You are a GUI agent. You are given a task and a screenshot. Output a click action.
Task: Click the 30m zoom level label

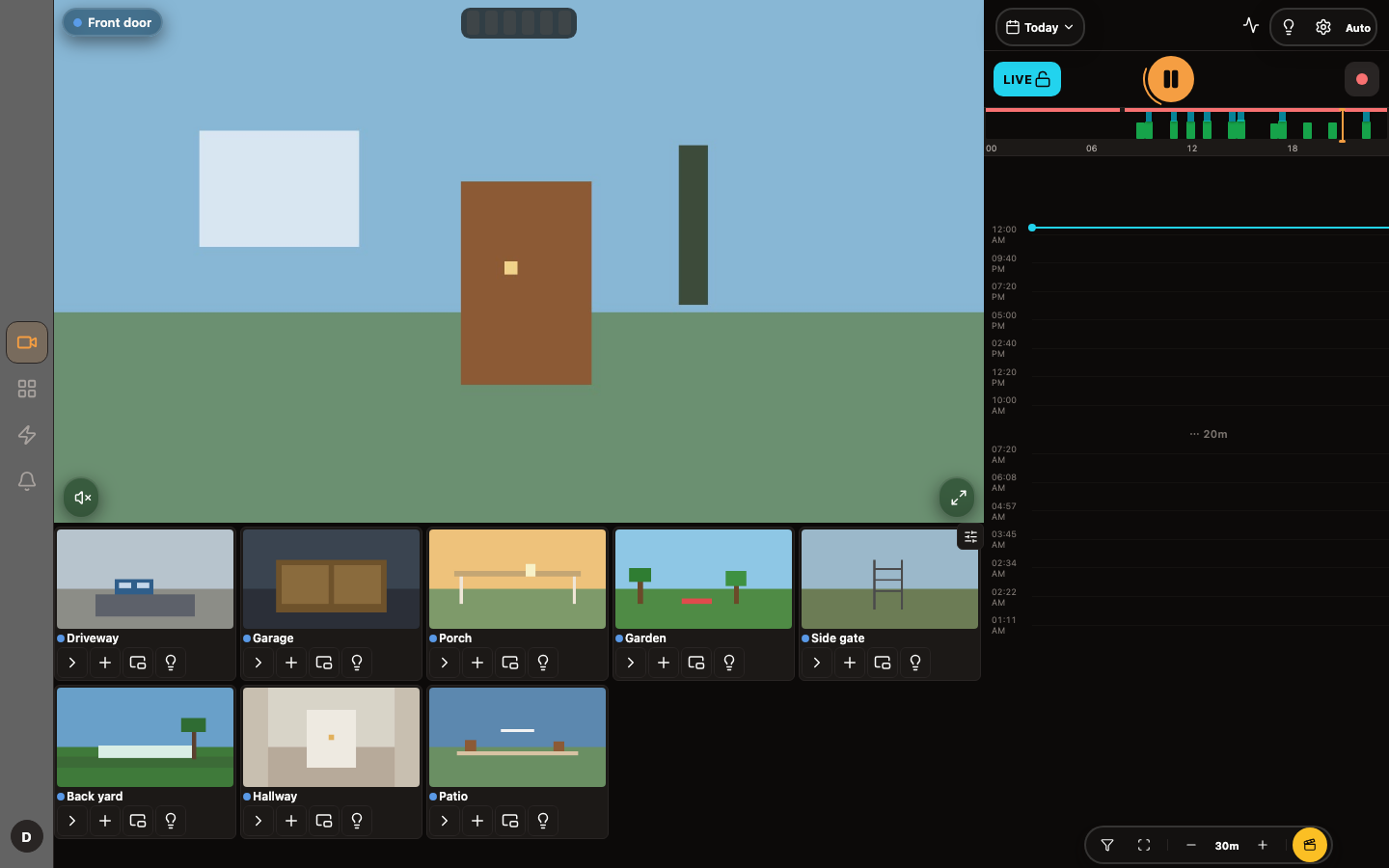pos(1227,846)
